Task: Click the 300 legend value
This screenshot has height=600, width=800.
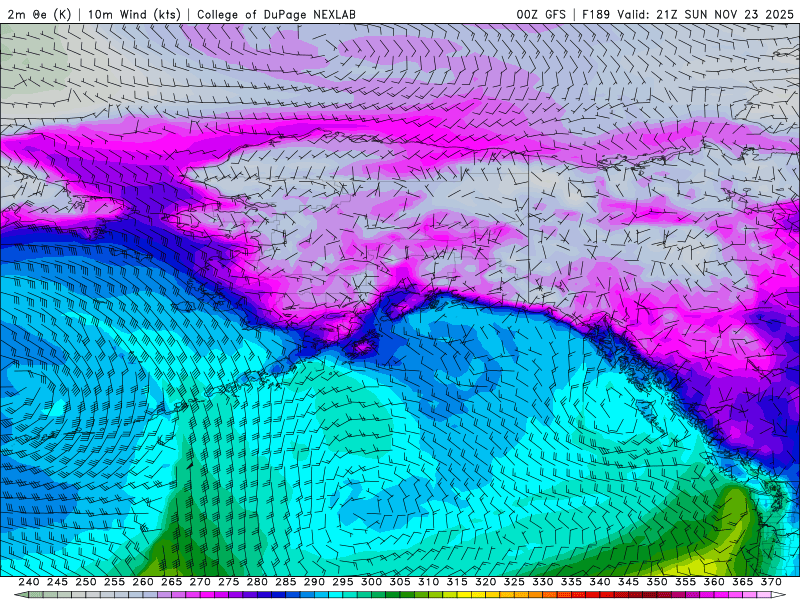Action: 371,582
